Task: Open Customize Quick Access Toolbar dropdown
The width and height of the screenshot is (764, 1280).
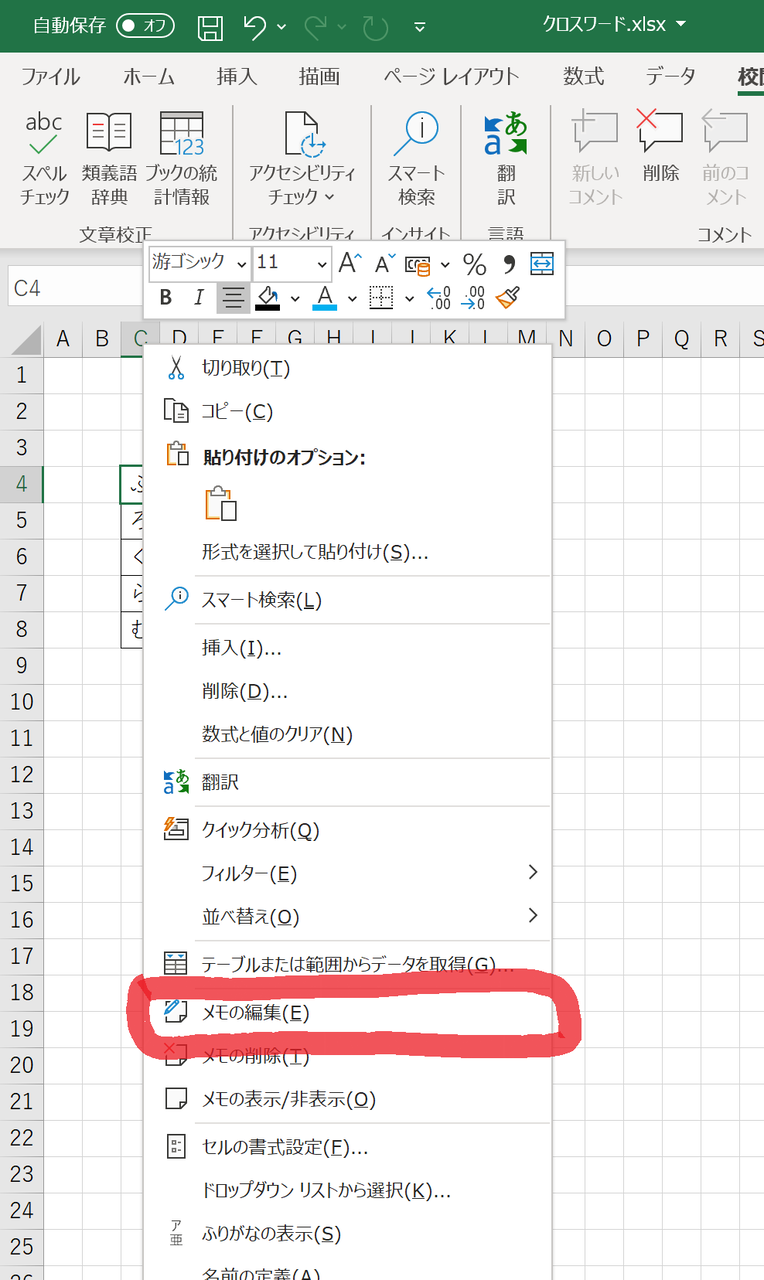Action: [x=420, y=27]
